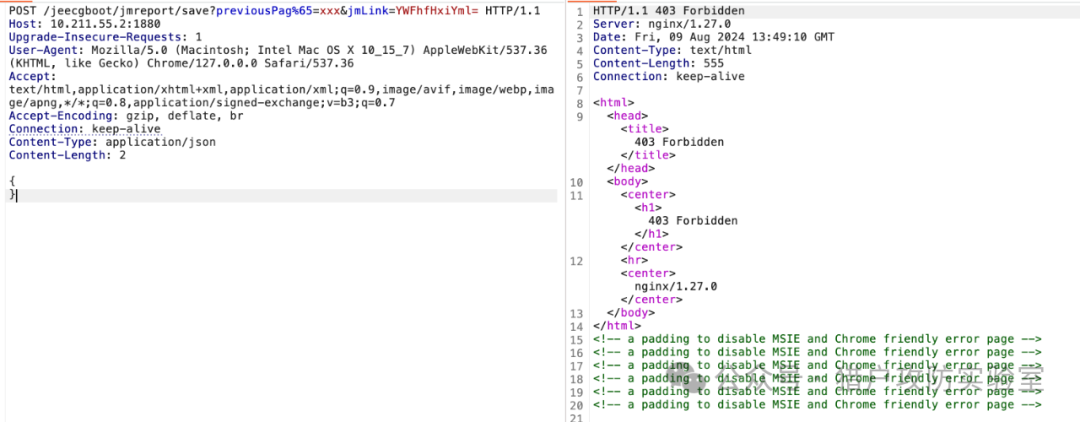This screenshot has height=422, width=1080.
Task: Click the Accept-Encoding: gzip, deflate, br header
Action: click(x=125, y=116)
